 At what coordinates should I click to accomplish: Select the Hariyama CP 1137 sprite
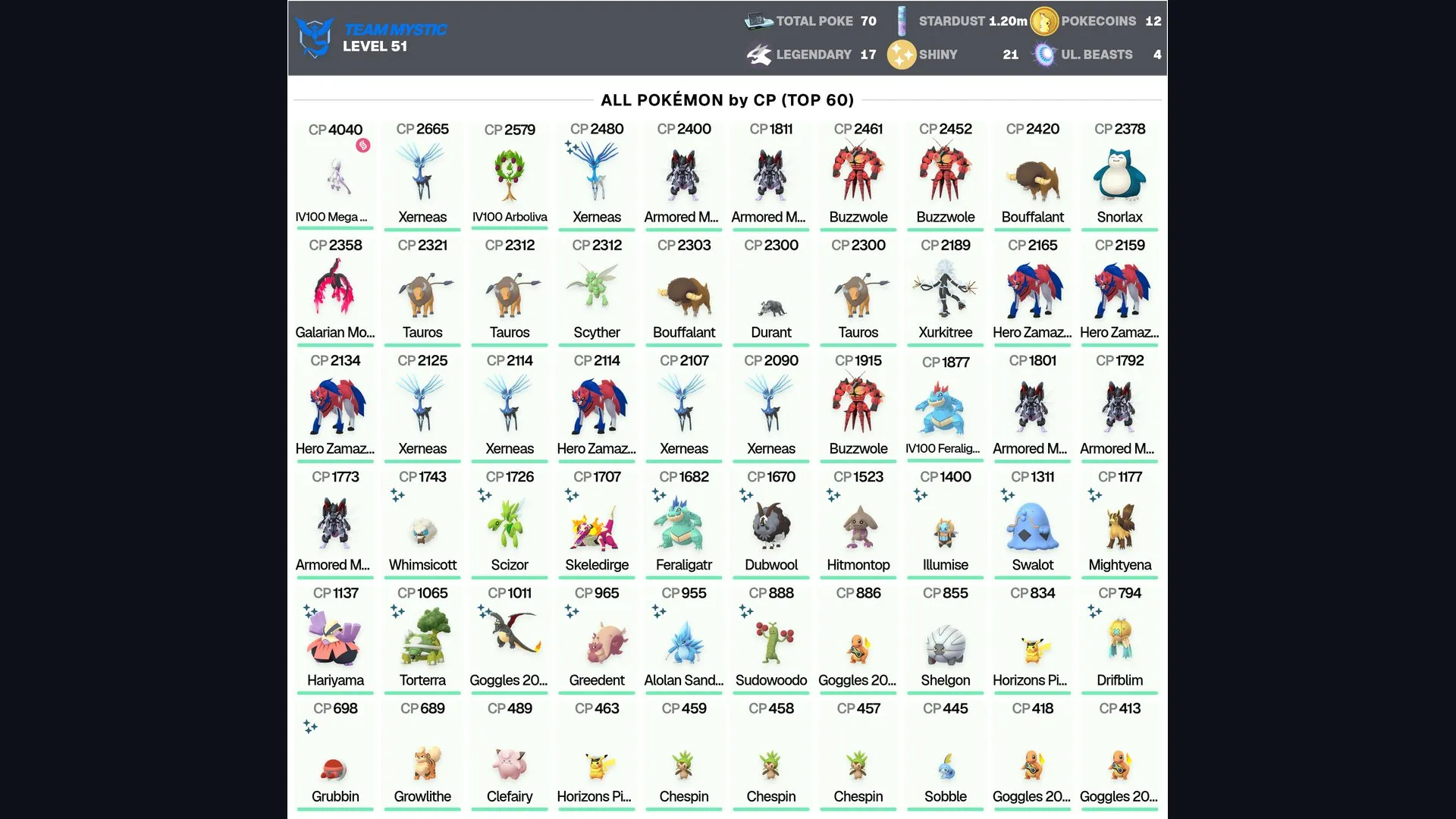click(335, 639)
